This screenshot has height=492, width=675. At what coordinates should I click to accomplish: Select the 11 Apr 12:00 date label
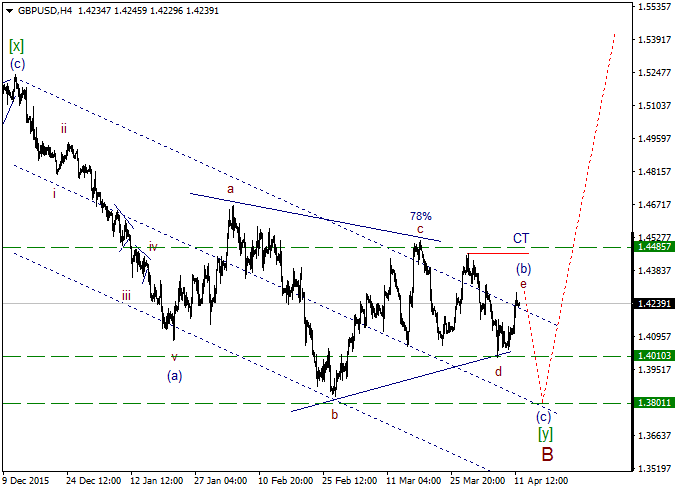click(542, 480)
